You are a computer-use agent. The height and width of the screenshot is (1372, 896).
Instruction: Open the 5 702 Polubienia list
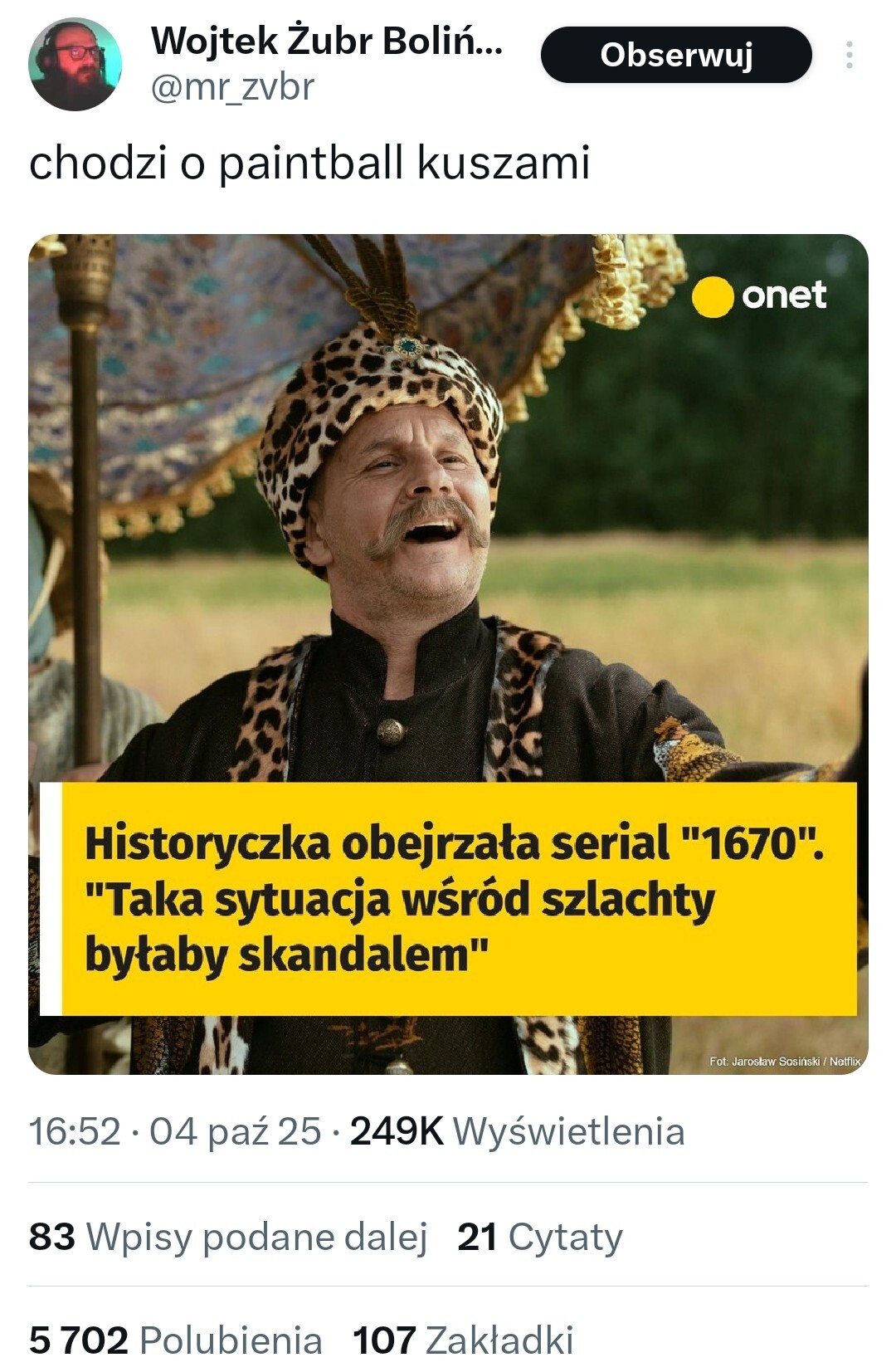click(x=175, y=1340)
